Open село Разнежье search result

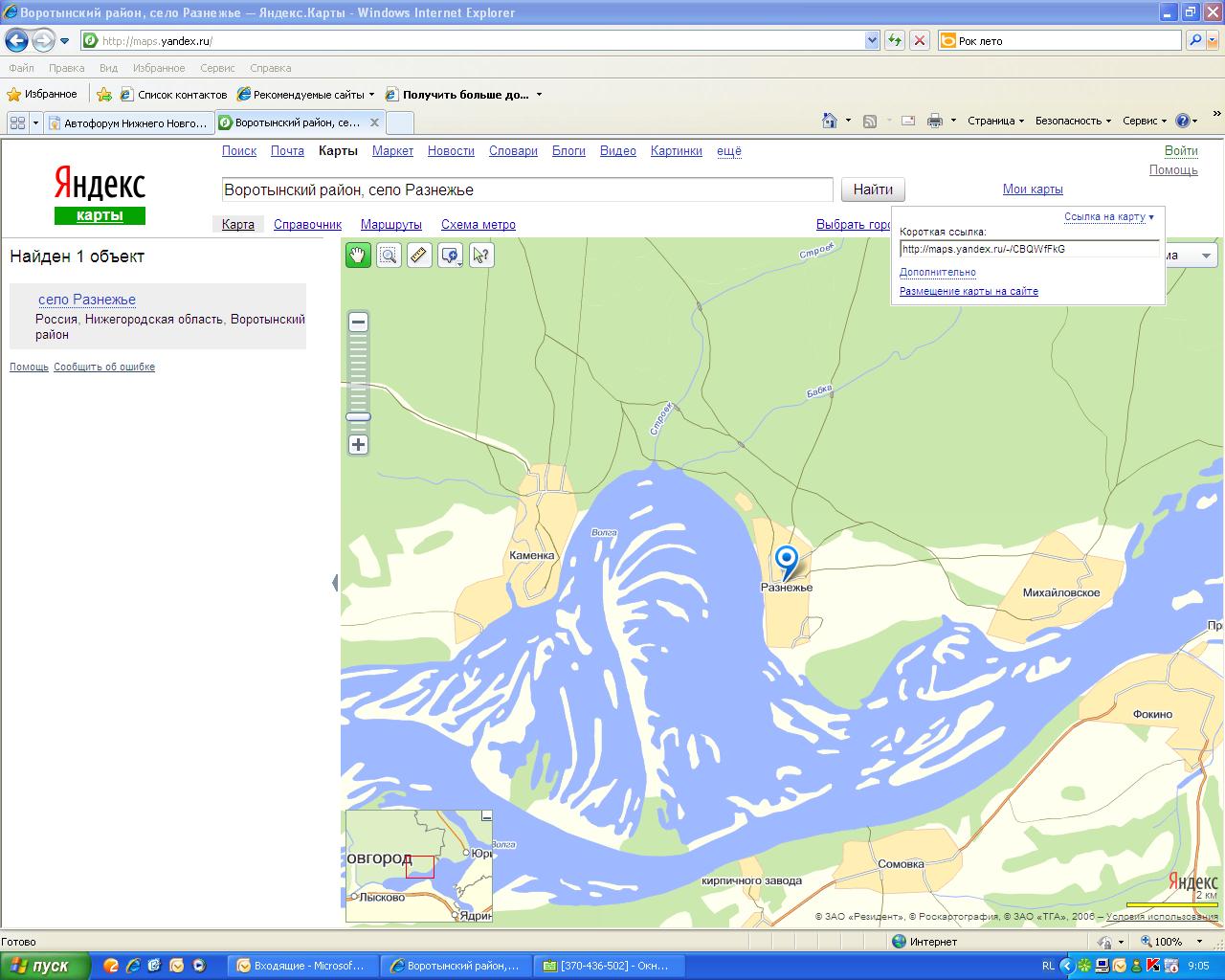pyautogui.click(x=87, y=300)
